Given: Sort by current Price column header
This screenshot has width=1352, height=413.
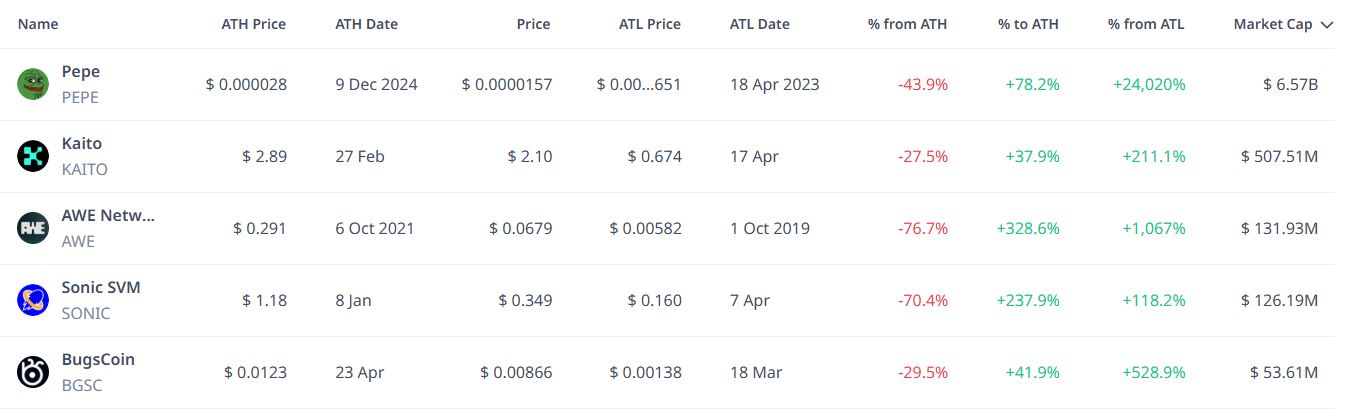Looking at the screenshot, I should coord(533,24).
